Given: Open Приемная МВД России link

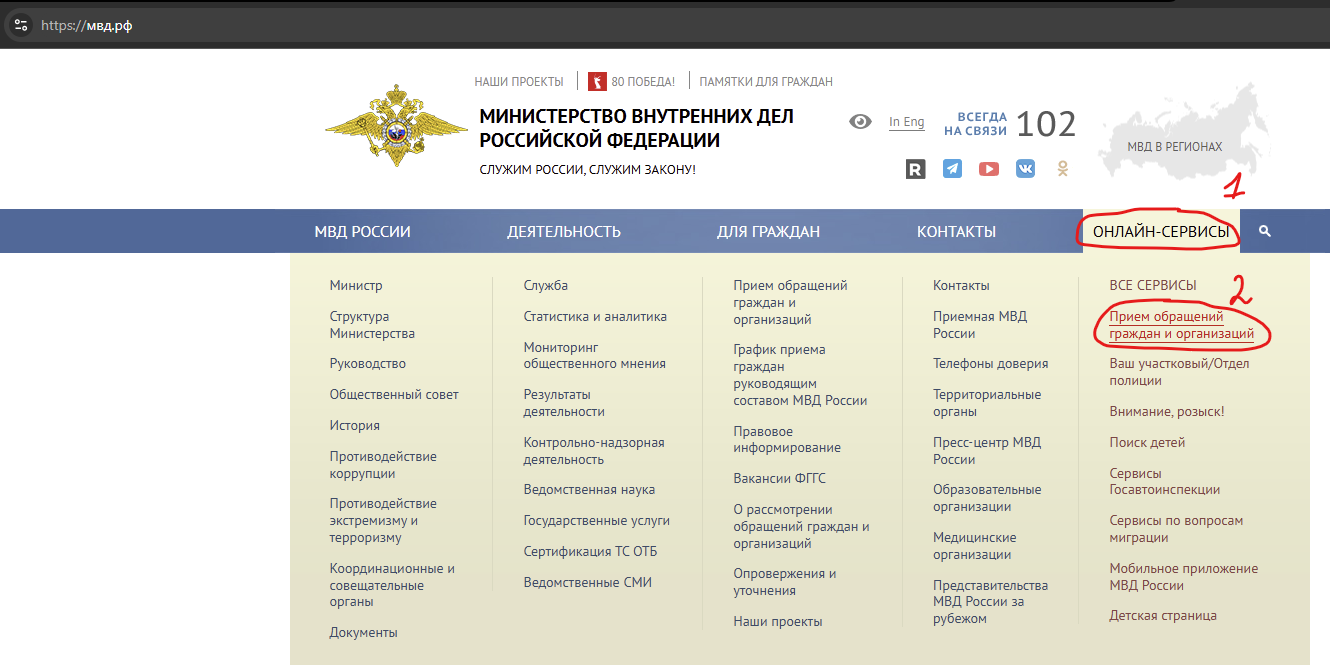Looking at the screenshot, I should point(980,325).
